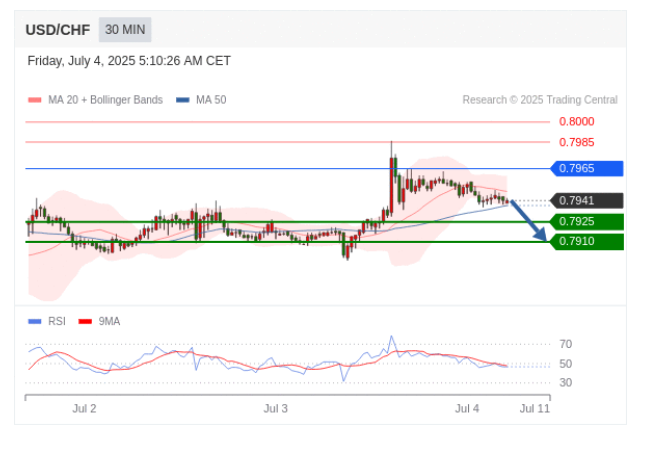Select the blue 0.7965 price tag
Screen dimensions: 648x449
coord(587,168)
